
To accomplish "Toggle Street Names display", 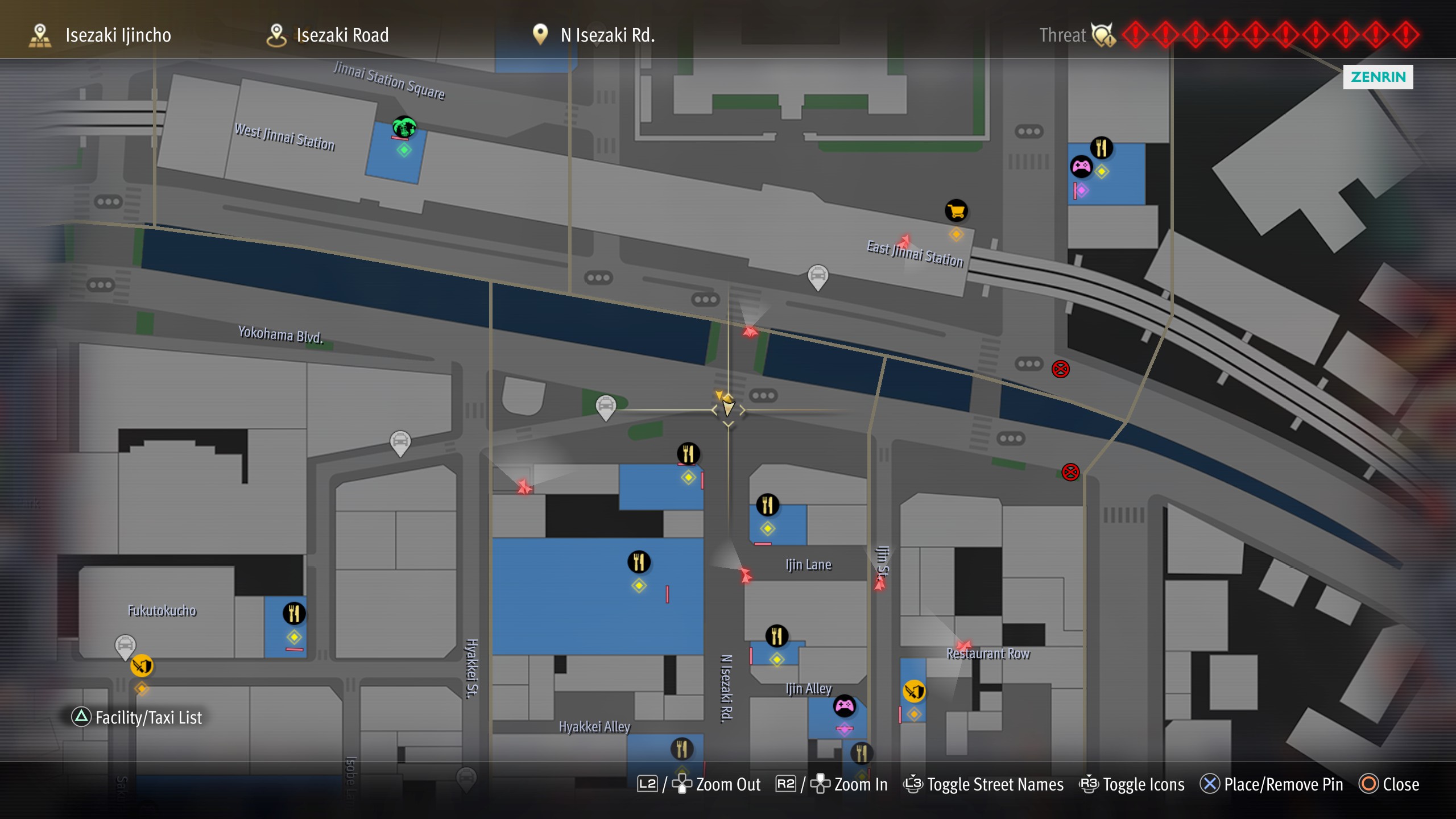I will 983,784.
